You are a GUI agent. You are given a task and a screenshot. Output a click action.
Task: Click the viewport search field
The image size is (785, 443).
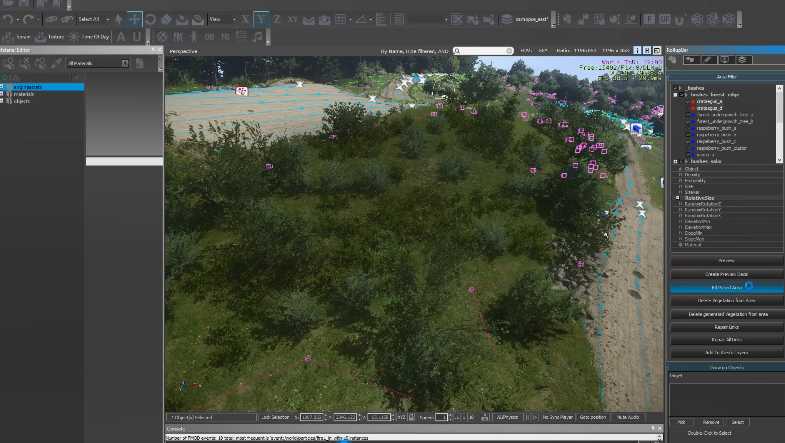click(x=483, y=51)
